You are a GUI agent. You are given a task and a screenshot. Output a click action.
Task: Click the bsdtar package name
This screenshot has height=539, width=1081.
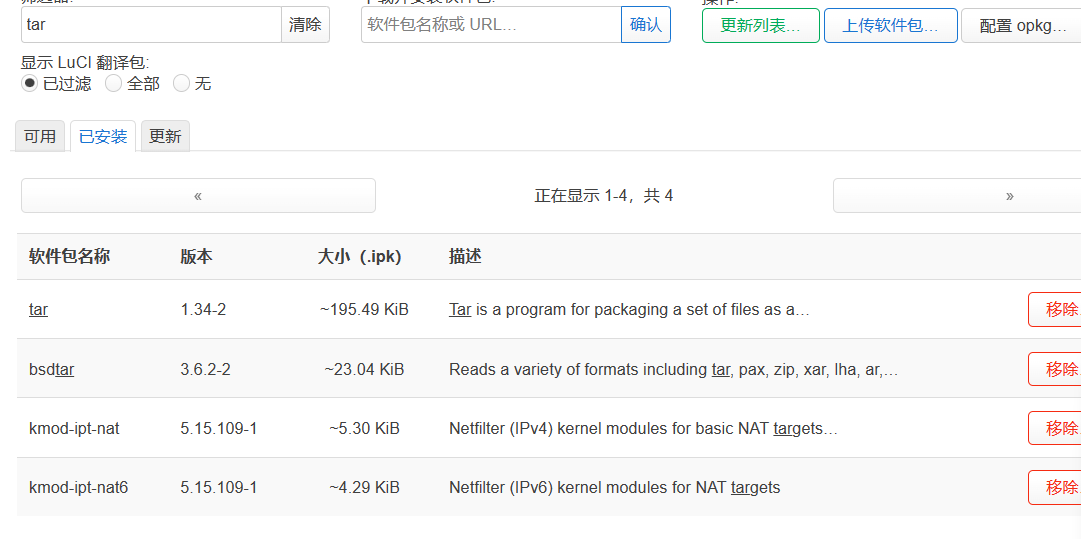coord(52,369)
